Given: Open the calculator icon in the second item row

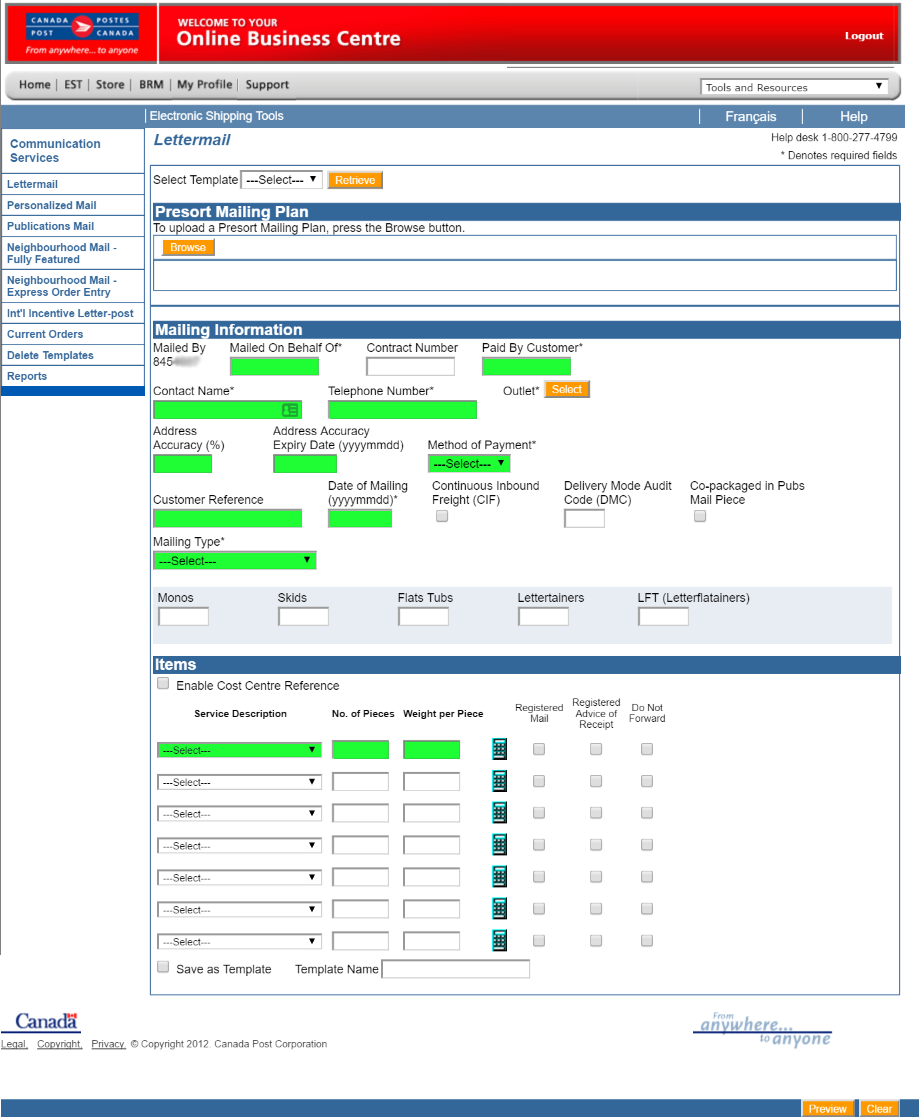Looking at the screenshot, I should click(499, 781).
